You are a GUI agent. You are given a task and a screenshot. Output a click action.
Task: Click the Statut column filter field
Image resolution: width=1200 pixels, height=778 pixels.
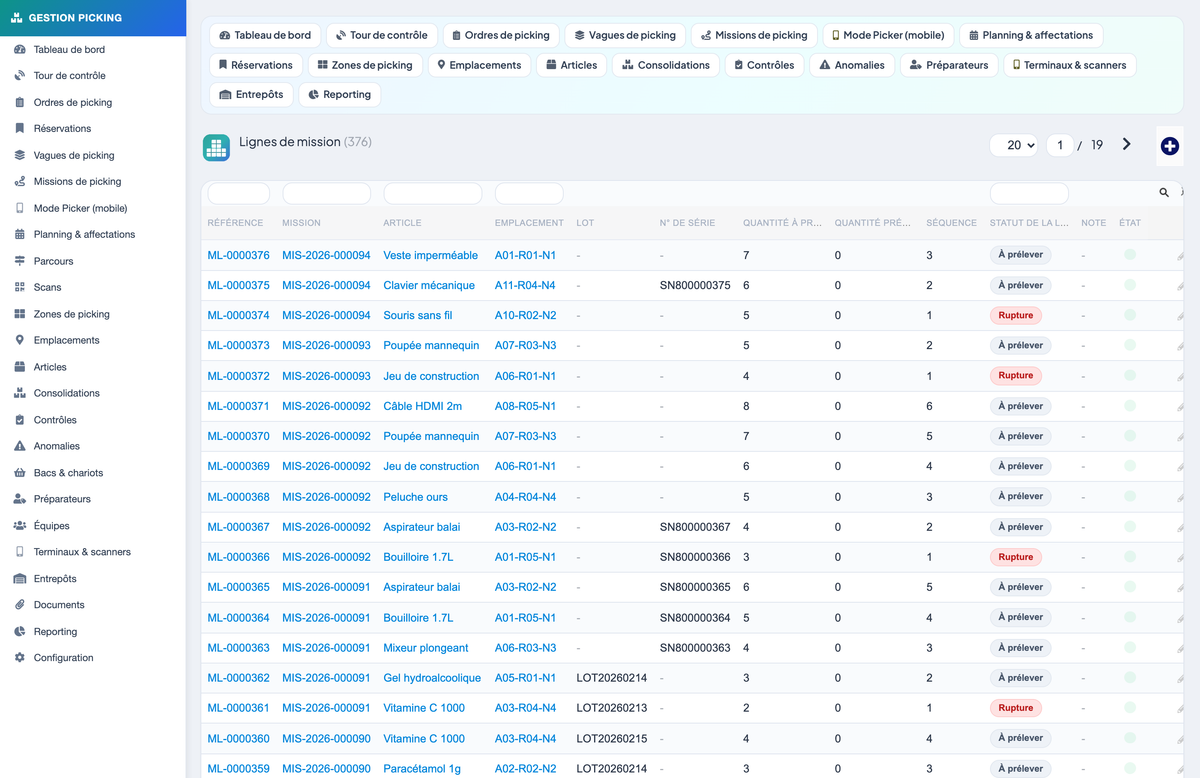coord(1029,193)
